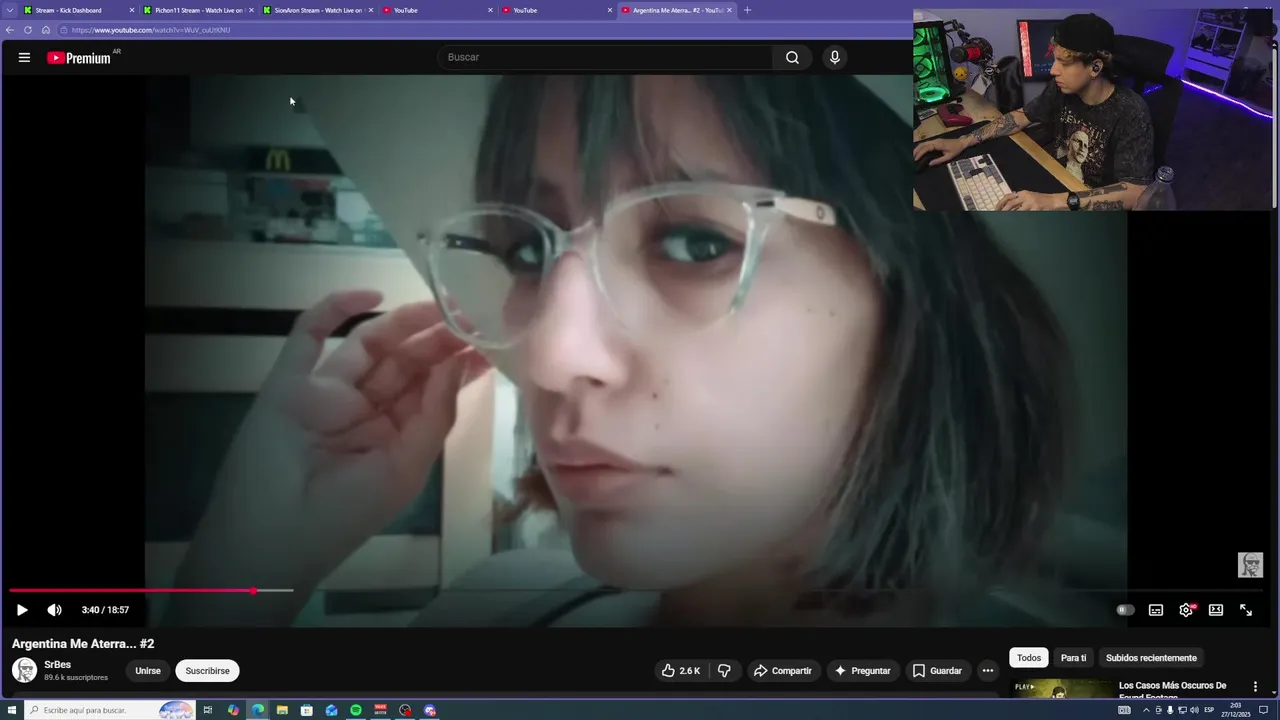Open the SrBes channel name link
1280x720 pixels.
pos(57,664)
